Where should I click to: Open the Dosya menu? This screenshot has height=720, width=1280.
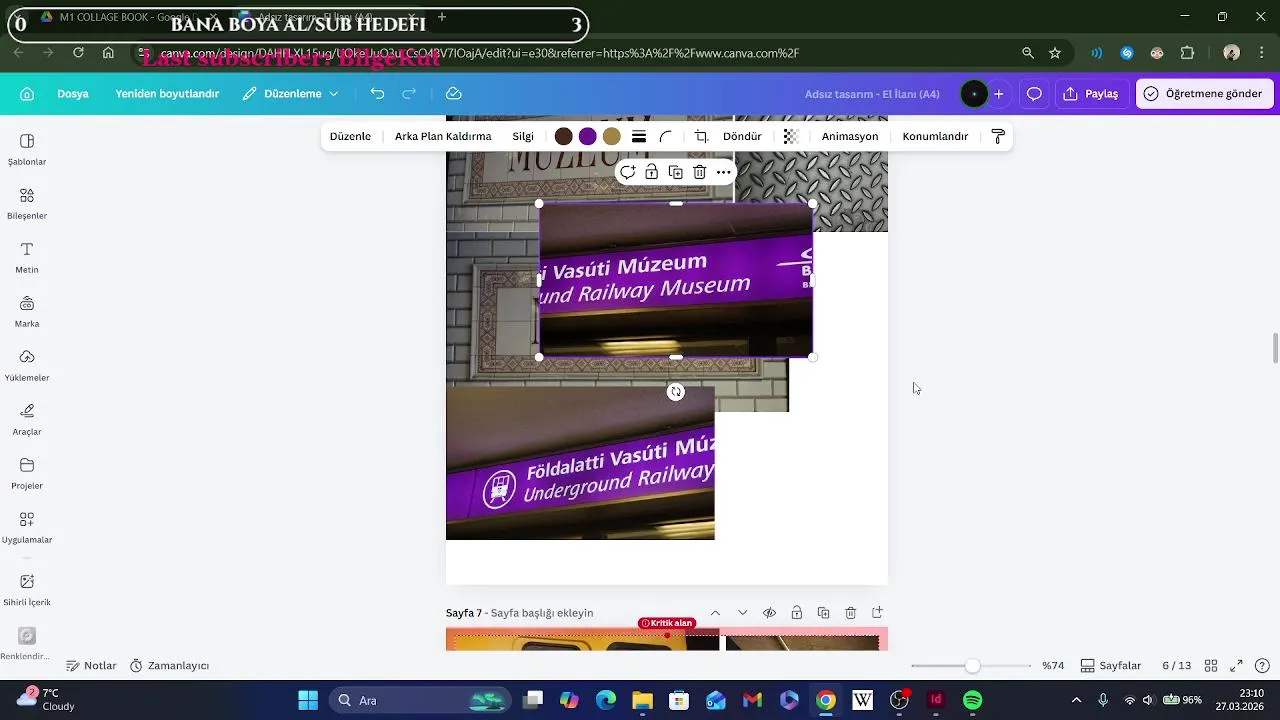(73, 94)
